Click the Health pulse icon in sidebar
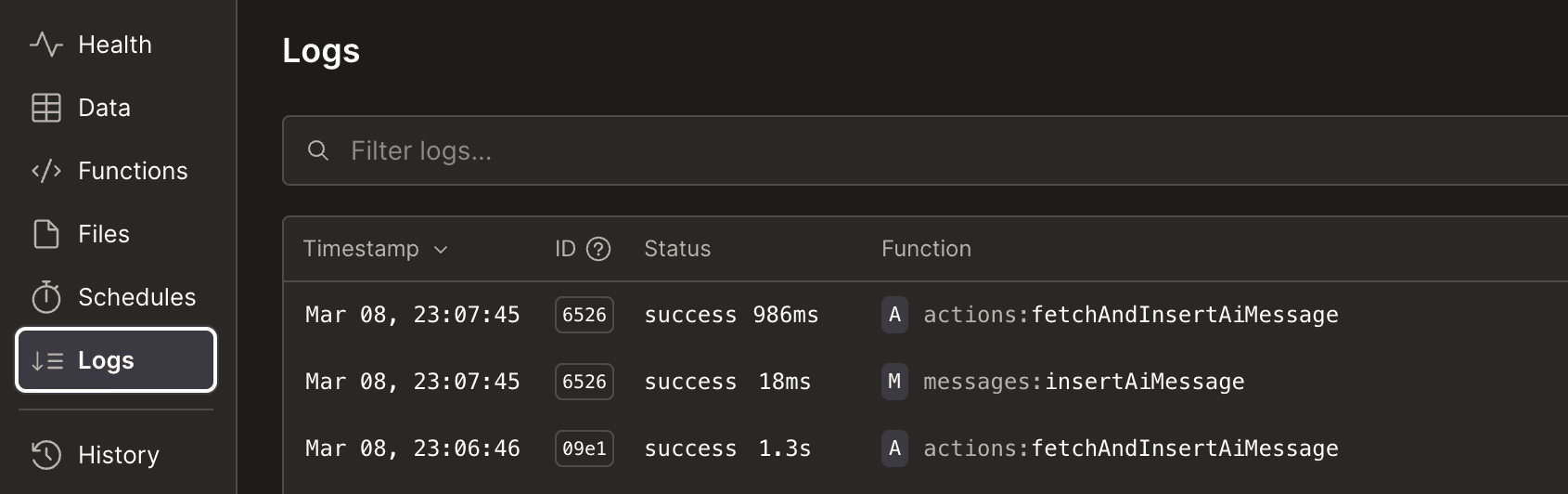Image resolution: width=1568 pixels, height=494 pixels. click(x=46, y=45)
